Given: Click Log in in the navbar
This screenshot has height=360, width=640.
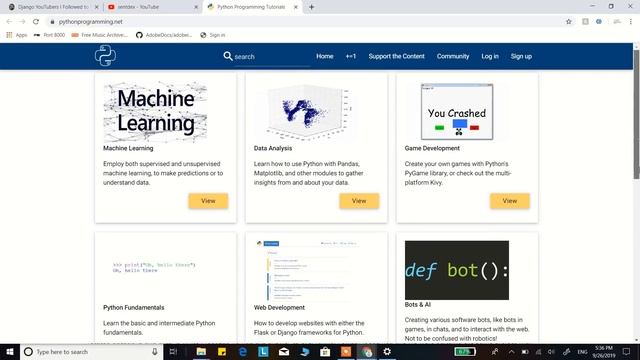Looking at the screenshot, I should coord(490,56).
